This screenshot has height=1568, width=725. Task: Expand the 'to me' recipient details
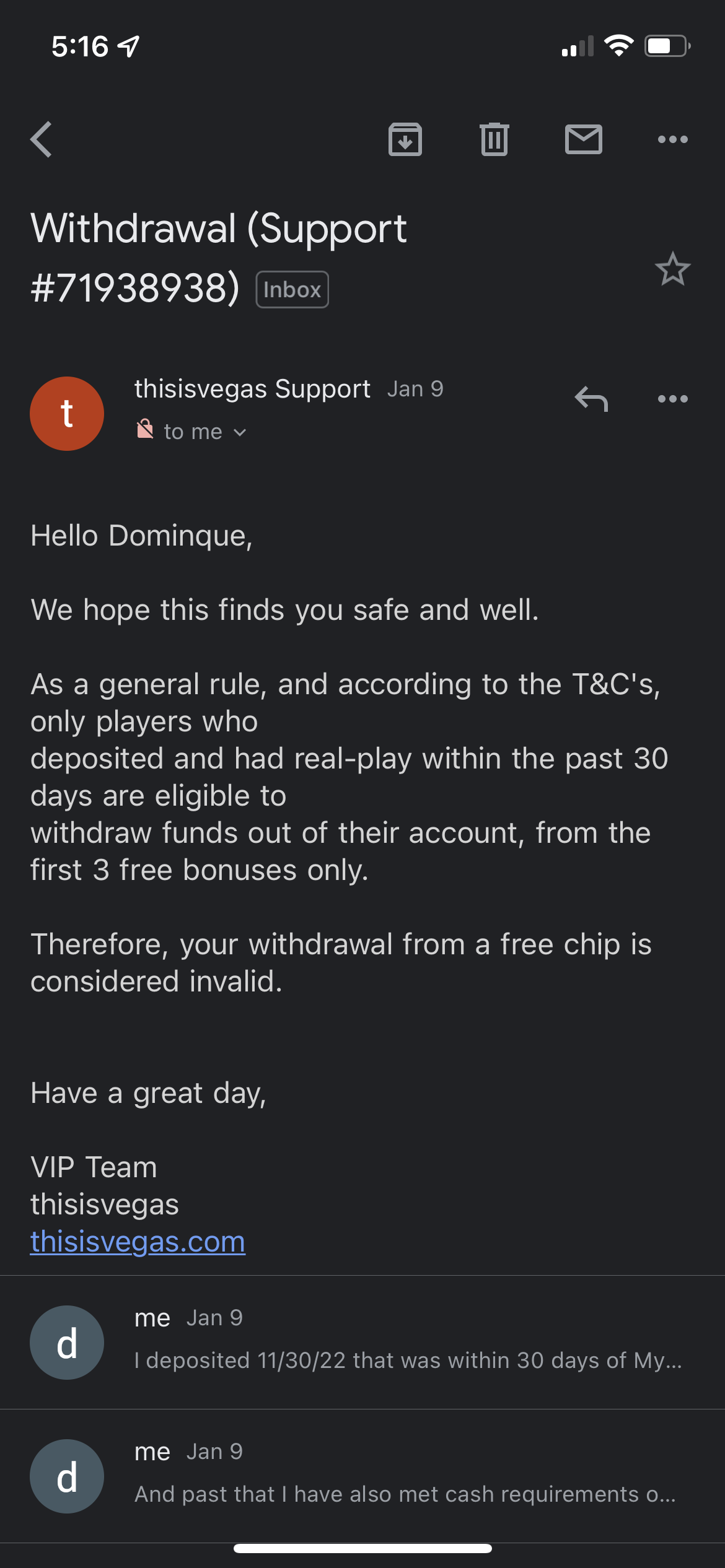[x=204, y=432]
